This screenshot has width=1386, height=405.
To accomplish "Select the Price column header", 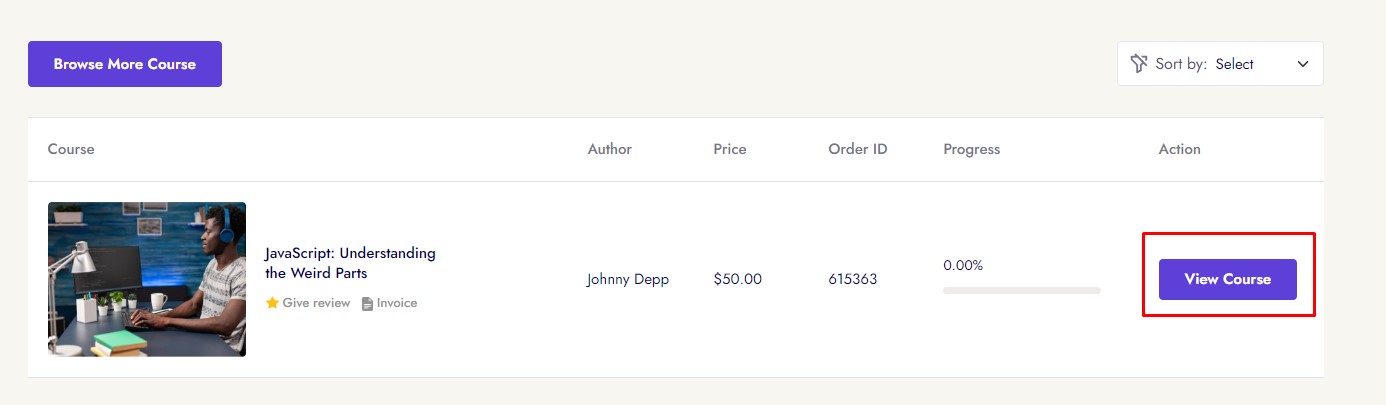I will [x=730, y=149].
